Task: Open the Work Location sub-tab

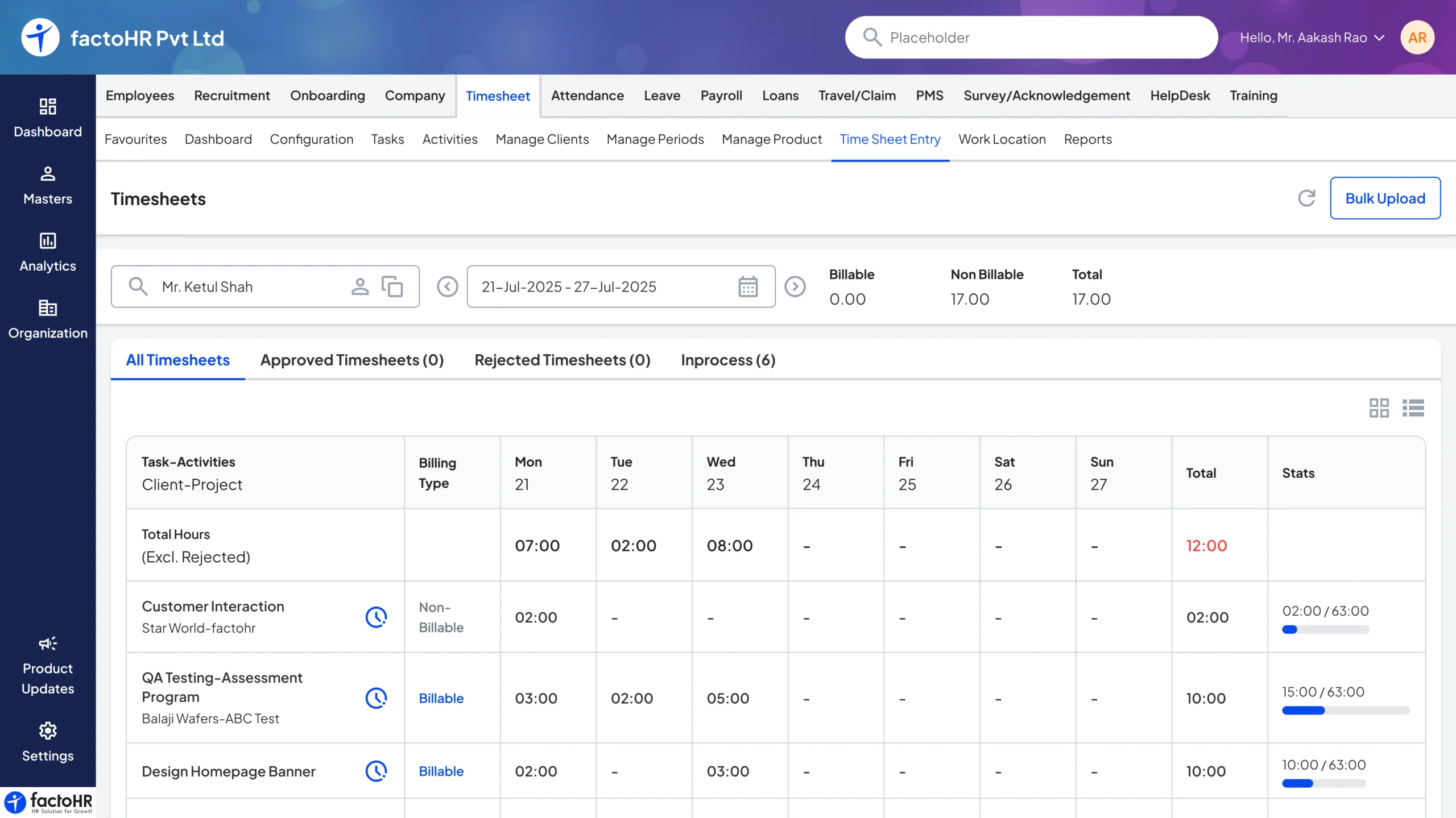Action: tap(1002, 139)
